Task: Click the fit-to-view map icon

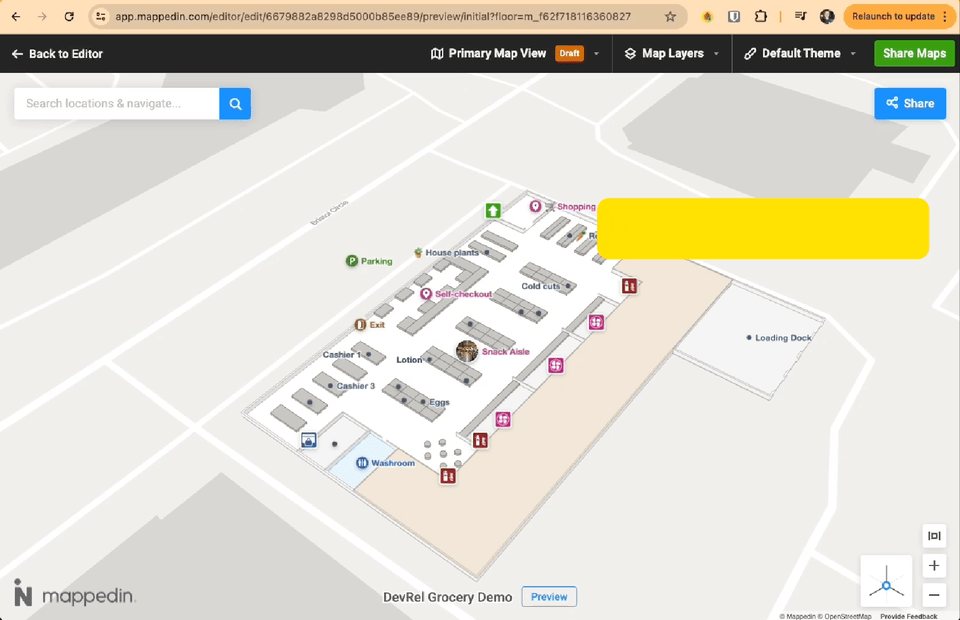Action: (x=934, y=536)
